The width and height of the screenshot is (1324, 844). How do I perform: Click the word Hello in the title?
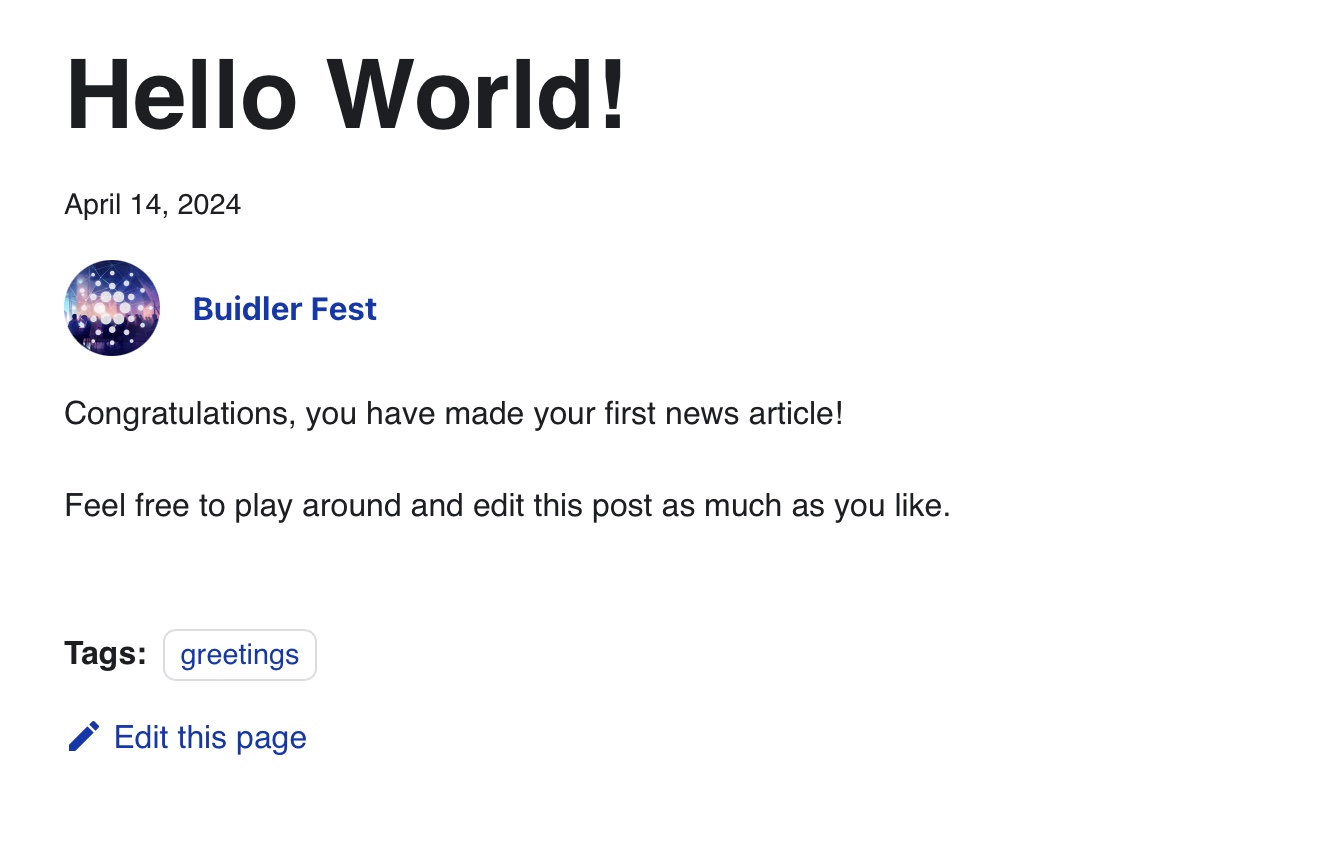181,94
